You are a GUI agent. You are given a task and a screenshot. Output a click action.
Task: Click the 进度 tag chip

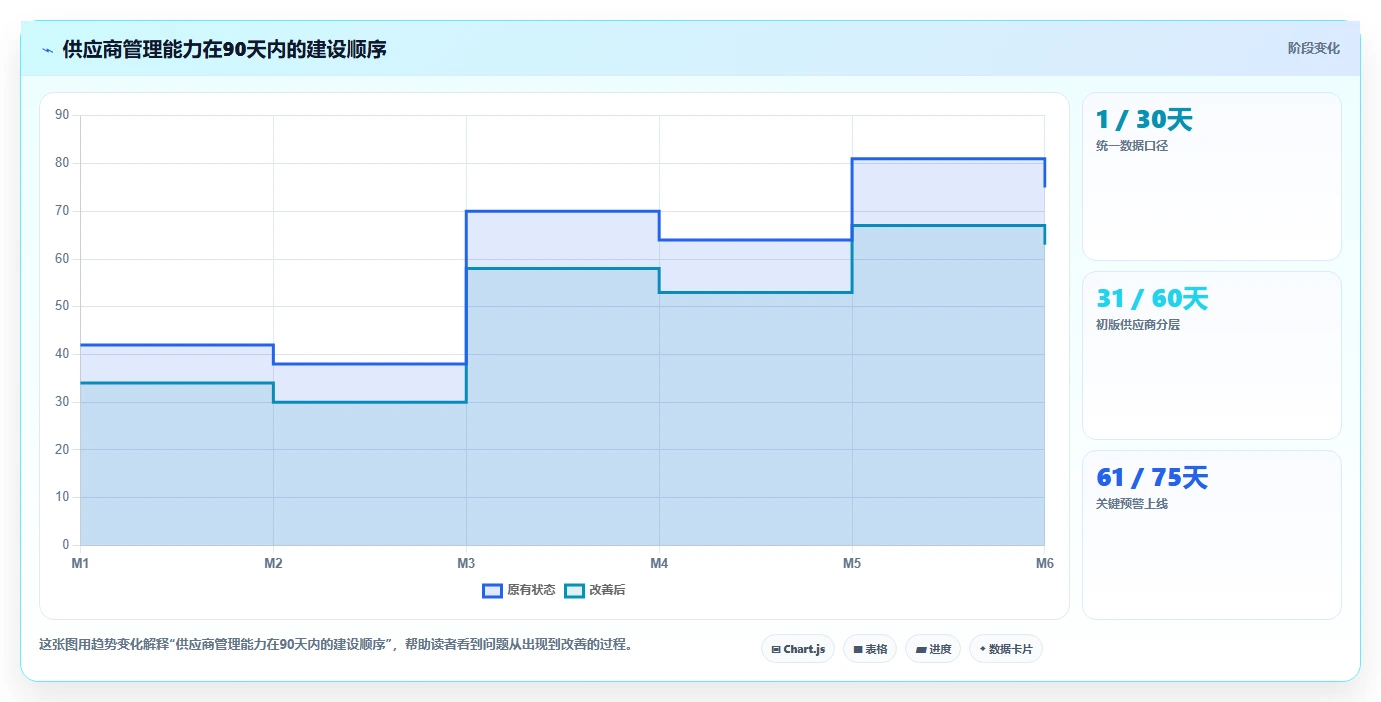[933, 649]
